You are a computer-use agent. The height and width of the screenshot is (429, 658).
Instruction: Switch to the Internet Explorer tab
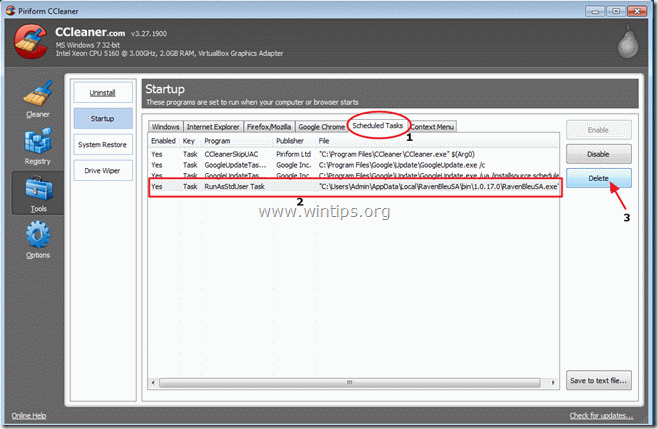point(213,127)
